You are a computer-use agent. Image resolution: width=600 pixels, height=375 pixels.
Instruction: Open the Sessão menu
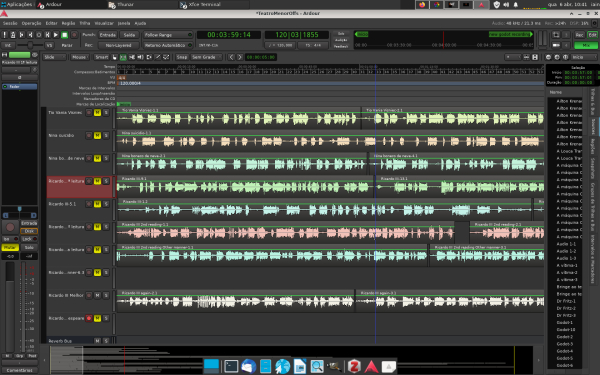pos(10,23)
